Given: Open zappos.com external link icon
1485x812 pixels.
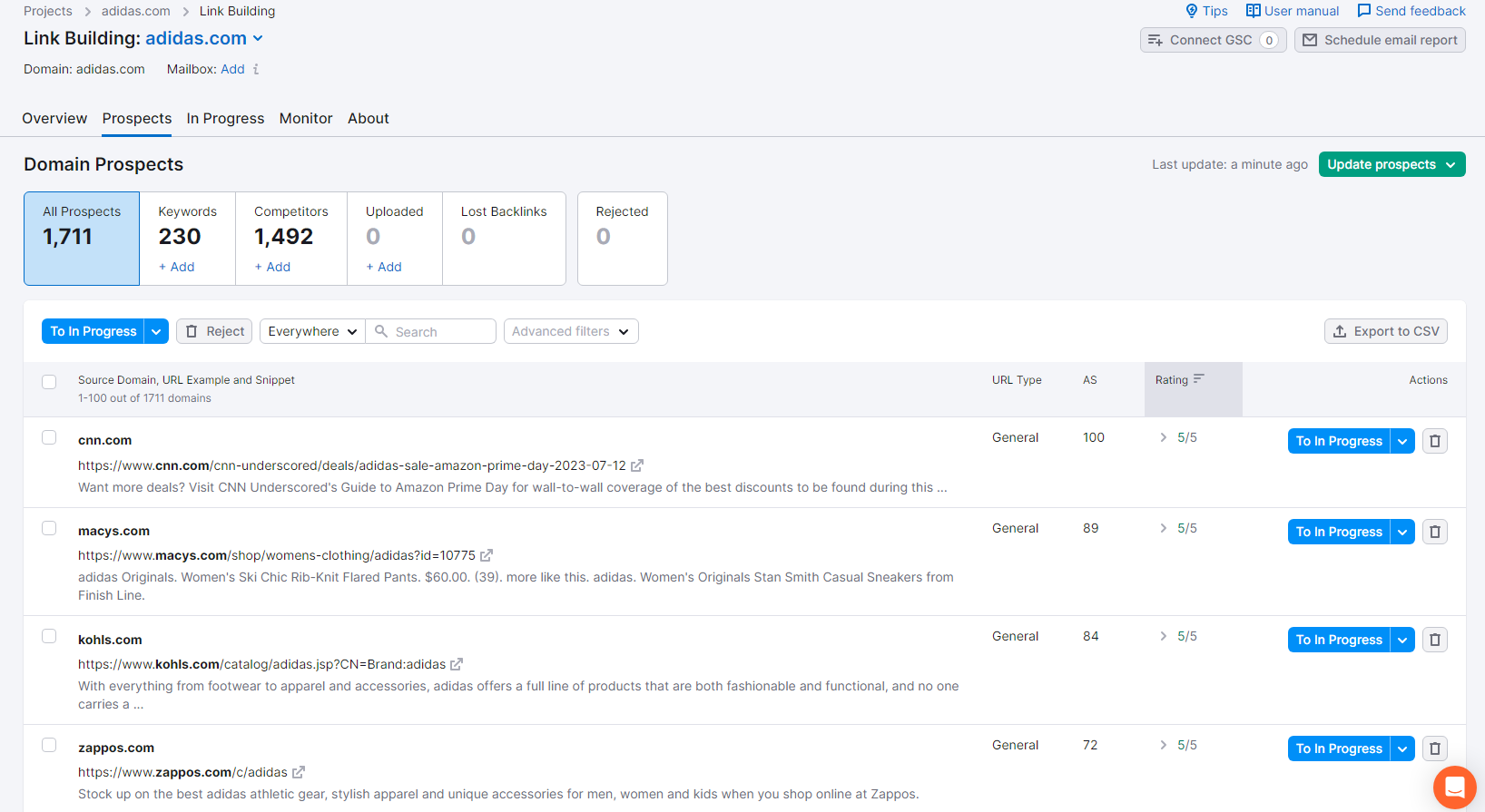Looking at the screenshot, I should click(x=299, y=772).
